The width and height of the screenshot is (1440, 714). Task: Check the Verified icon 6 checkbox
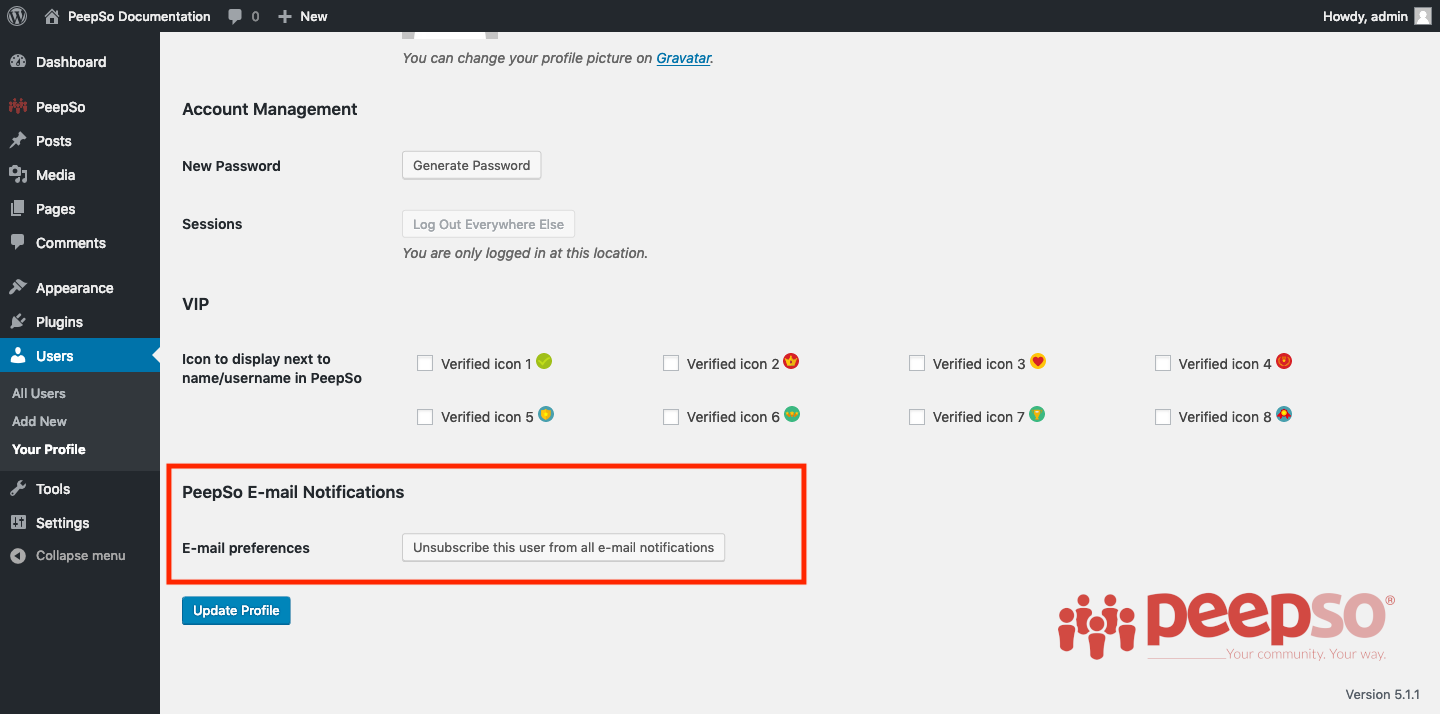pyautogui.click(x=671, y=417)
